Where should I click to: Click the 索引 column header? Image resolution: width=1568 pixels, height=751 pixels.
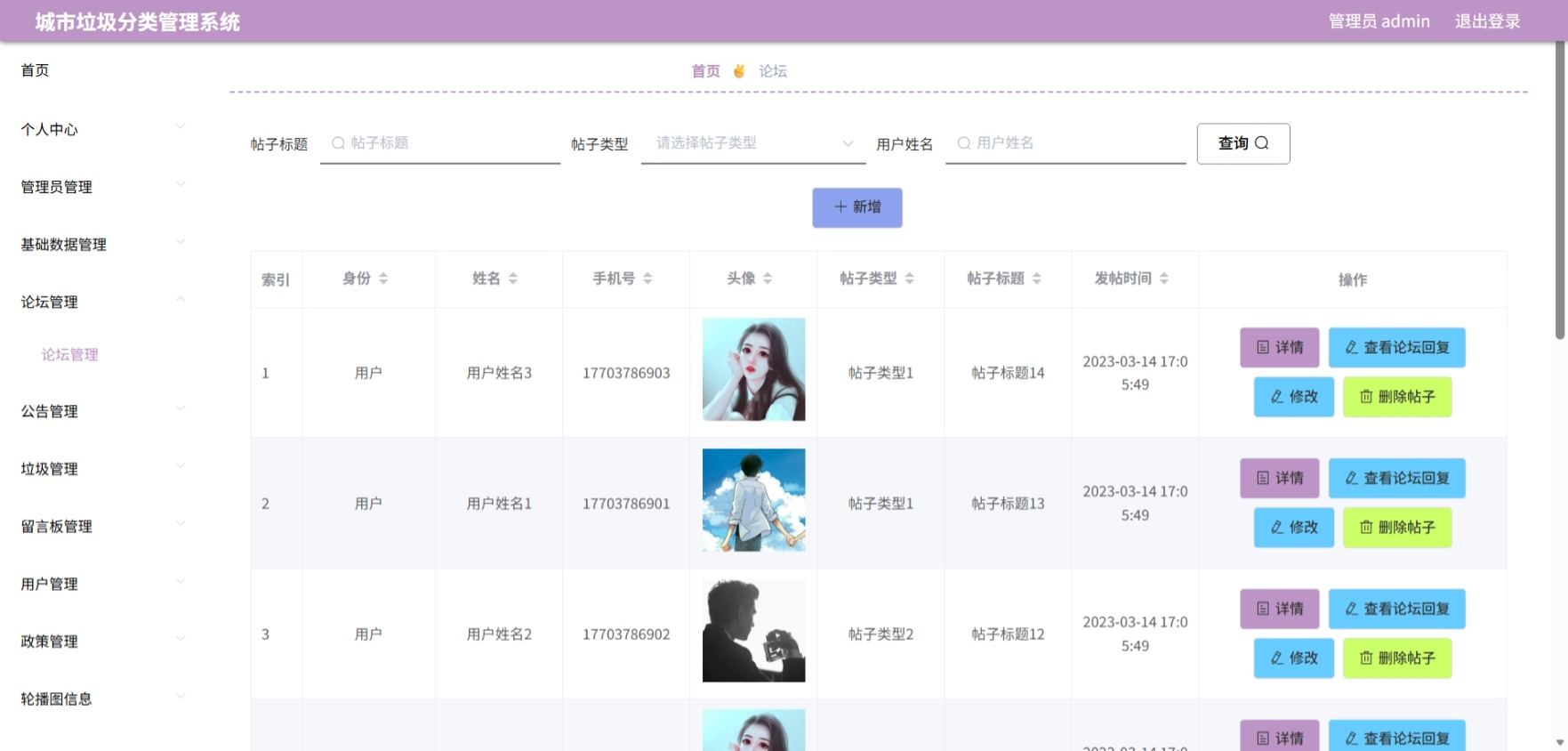click(276, 279)
